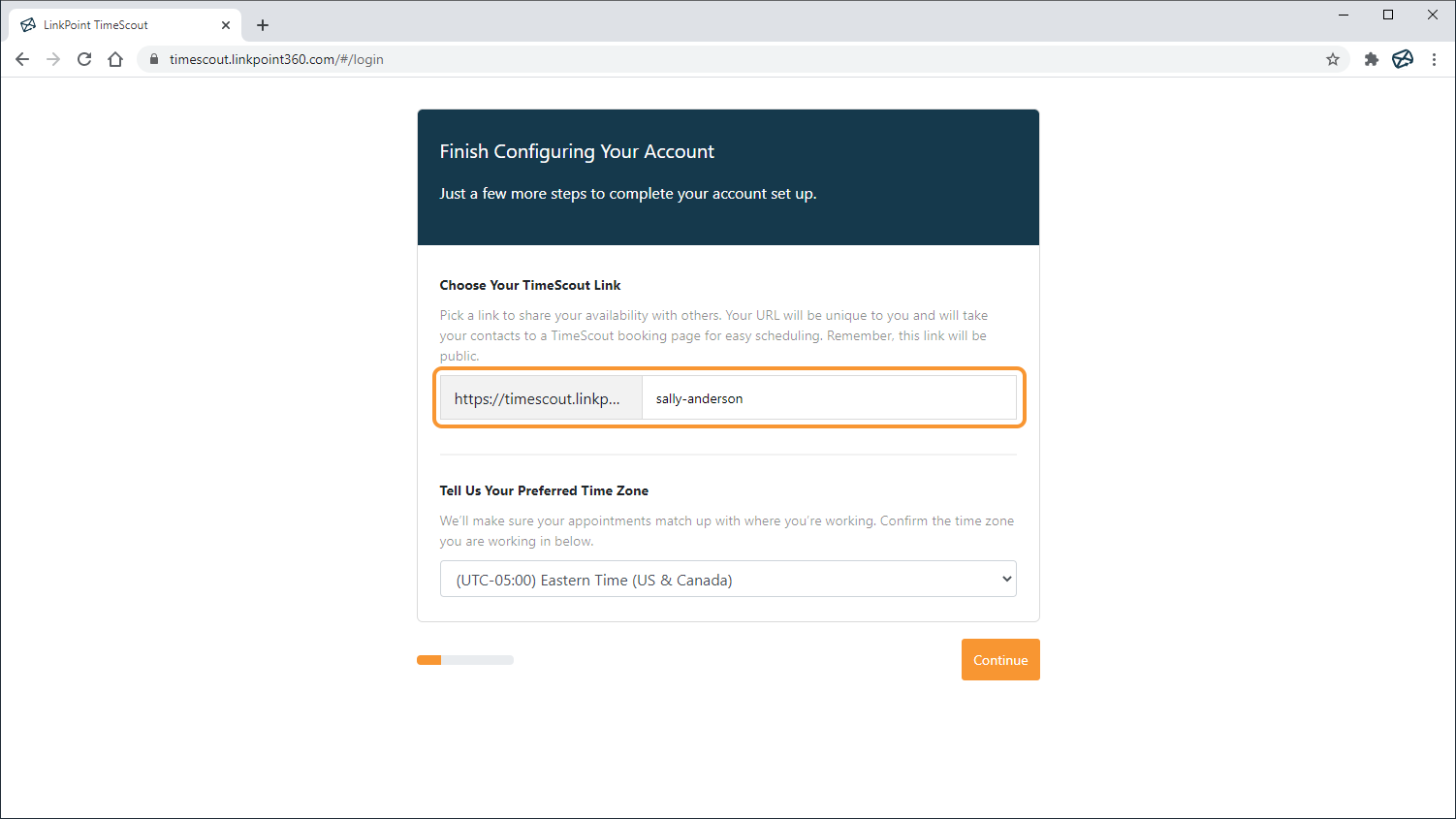Open a new browser tab
1456x819 pixels.
coord(263,25)
